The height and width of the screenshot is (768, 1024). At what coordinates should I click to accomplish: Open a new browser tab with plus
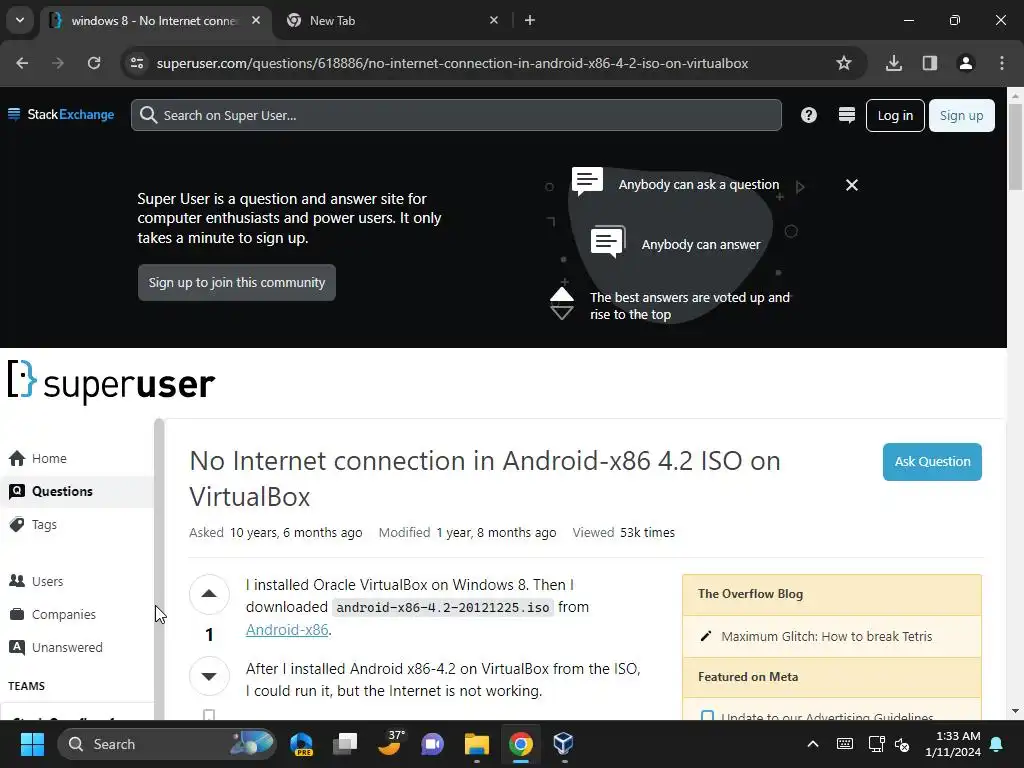tap(530, 20)
